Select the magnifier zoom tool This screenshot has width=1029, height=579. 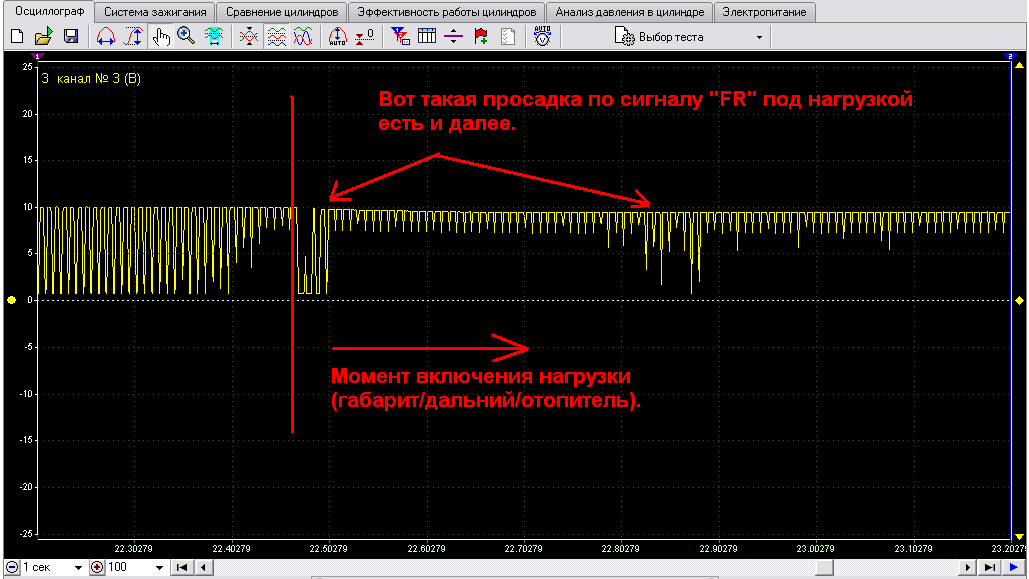186,36
